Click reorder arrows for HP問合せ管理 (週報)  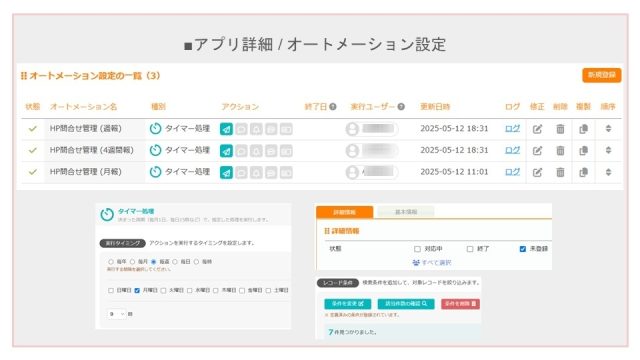click(608, 129)
